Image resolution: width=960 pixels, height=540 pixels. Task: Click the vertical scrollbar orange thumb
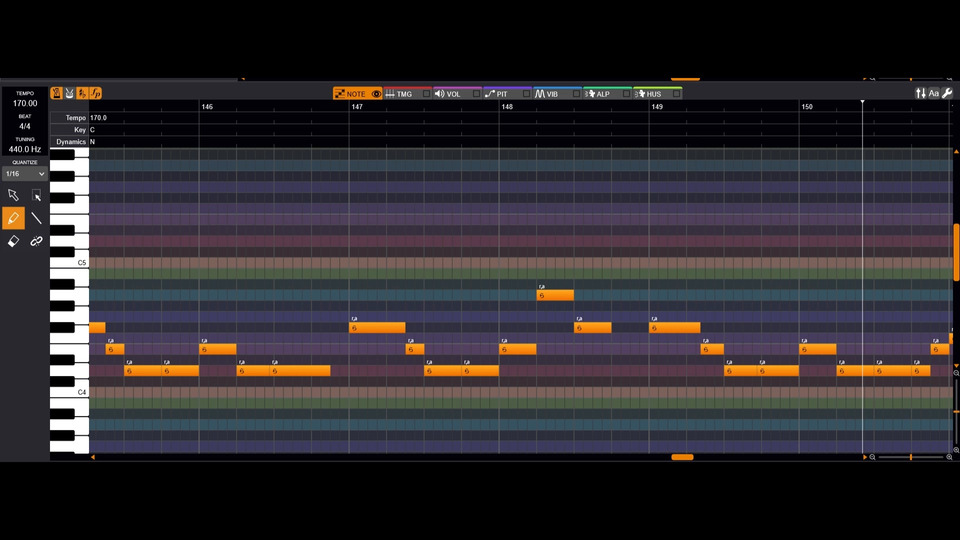956,252
